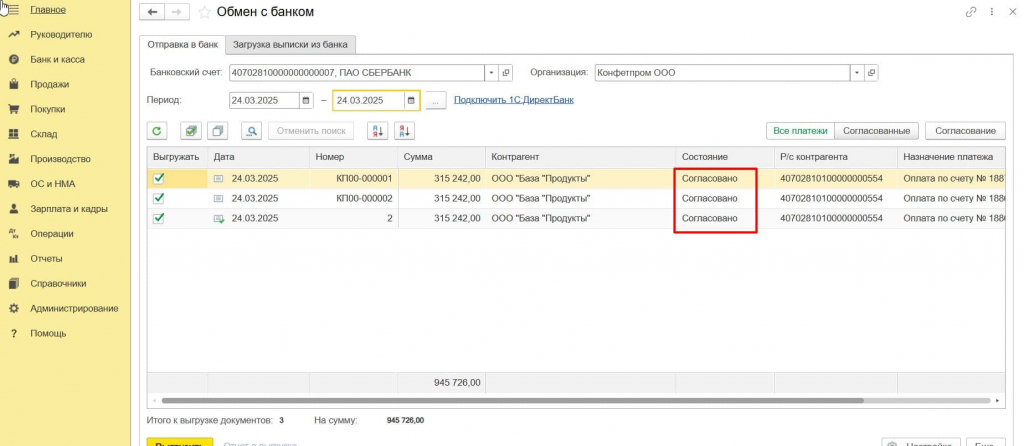The width and height of the screenshot is (1024, 446).
Task: Follow the Подключить 1С:ДиректБанк link
Action: [514, 100]
